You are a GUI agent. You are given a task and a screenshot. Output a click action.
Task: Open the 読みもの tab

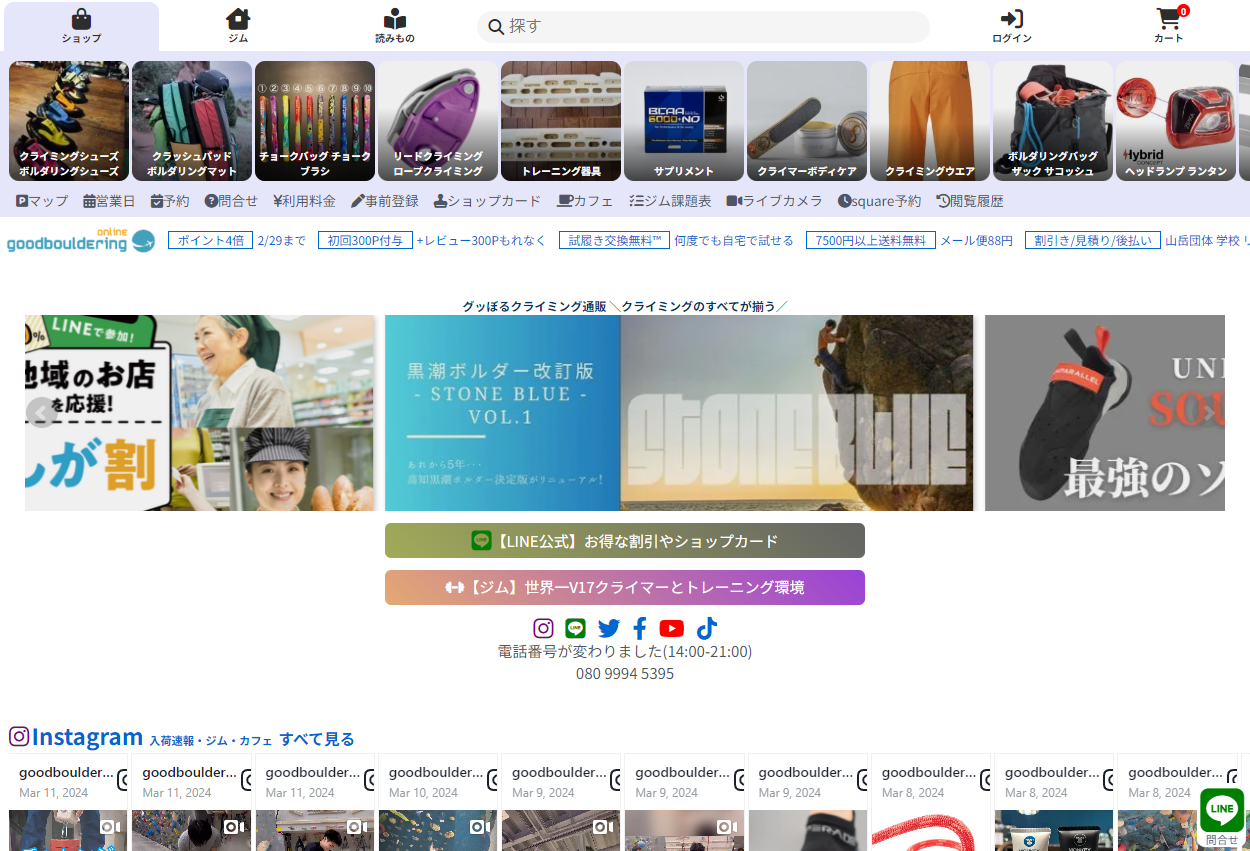click(x=395, y=27)
